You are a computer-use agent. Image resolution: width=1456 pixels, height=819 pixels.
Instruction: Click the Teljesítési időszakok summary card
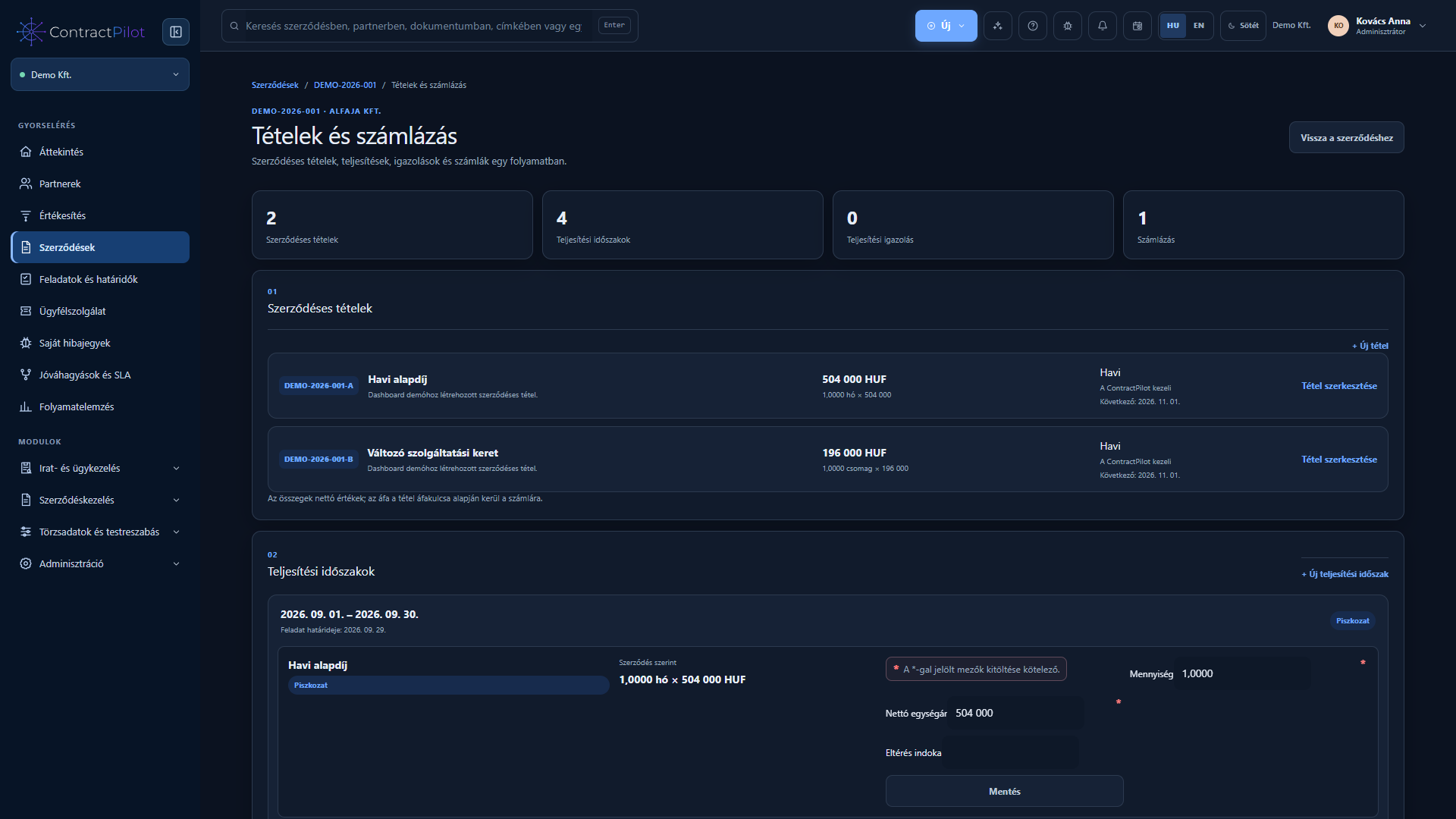(x=682, y=224)
